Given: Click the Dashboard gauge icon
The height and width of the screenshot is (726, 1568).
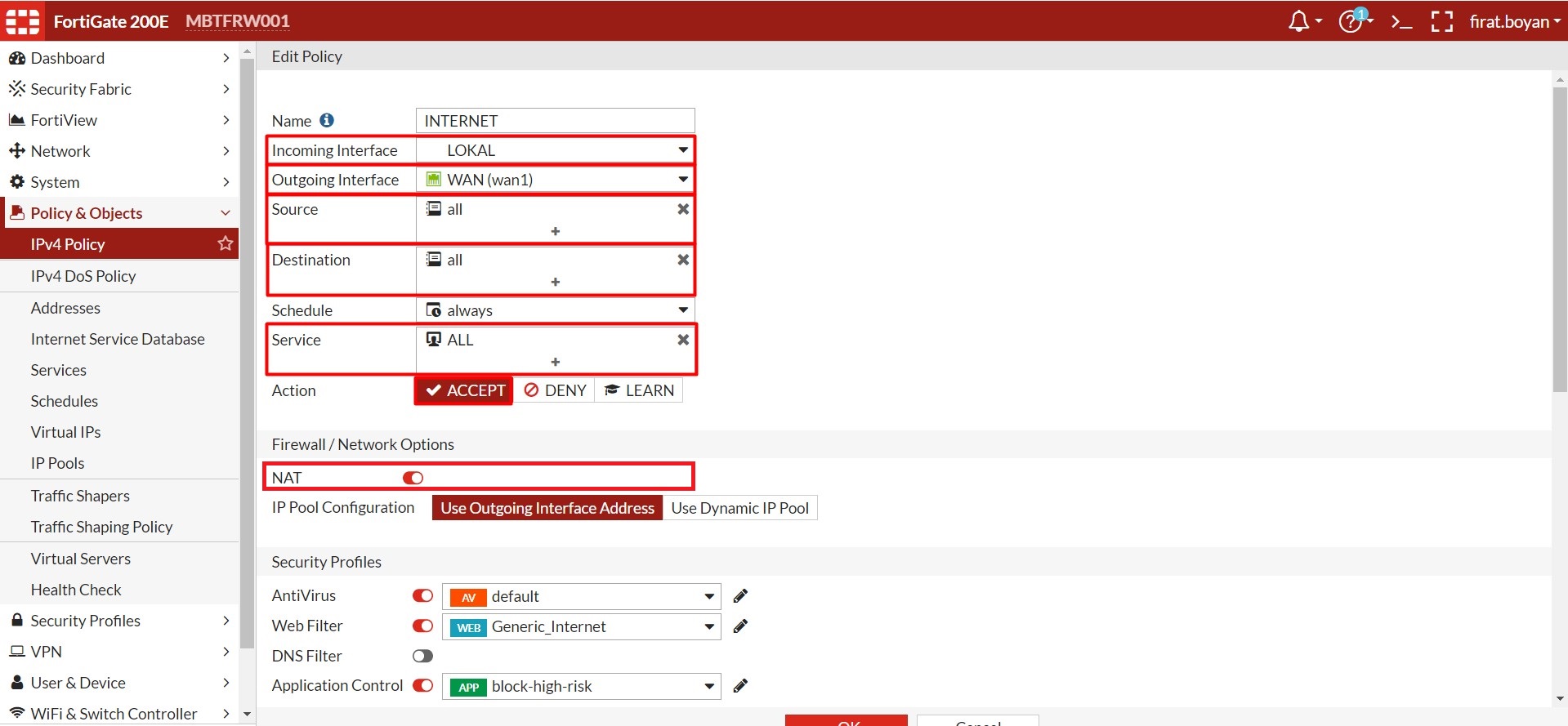Looking at the screenshot, I should pyautogui.click(x=17, y=58).
